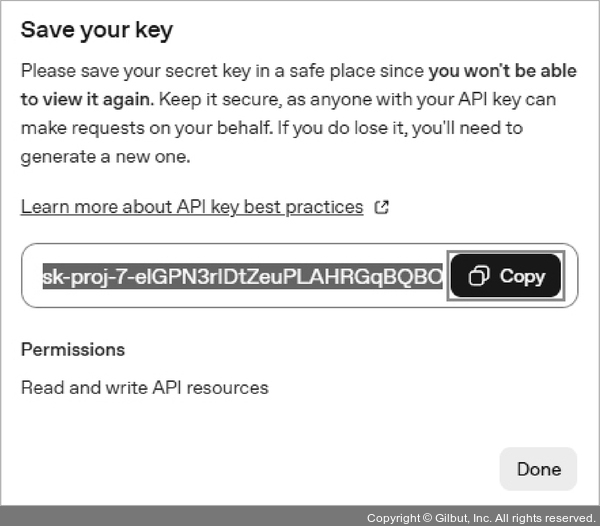Click the word 'Copy' on the dark button
The height and width of the screenshot is (526, 600).
pos(522,276)
